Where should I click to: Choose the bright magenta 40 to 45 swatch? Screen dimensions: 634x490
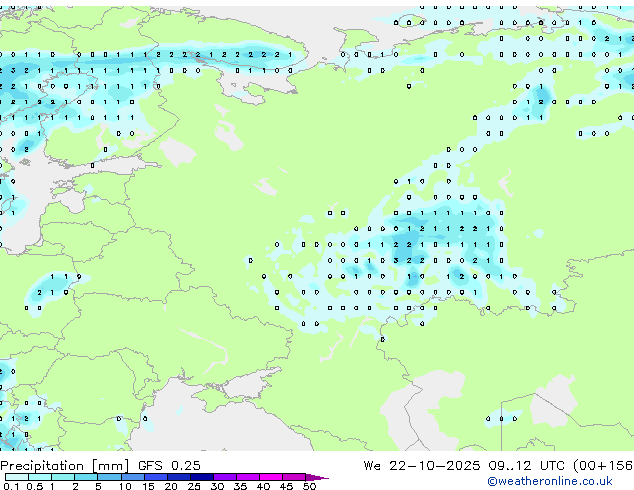click(x=271, y=477)
